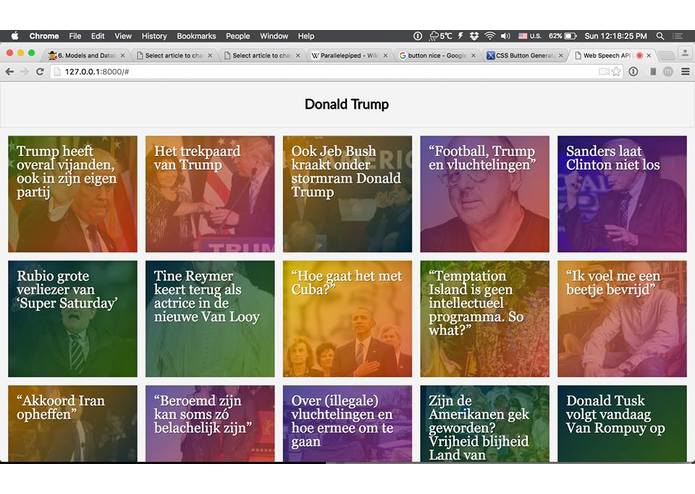Open Spotlight search magnifier

(x=660, y=36)
